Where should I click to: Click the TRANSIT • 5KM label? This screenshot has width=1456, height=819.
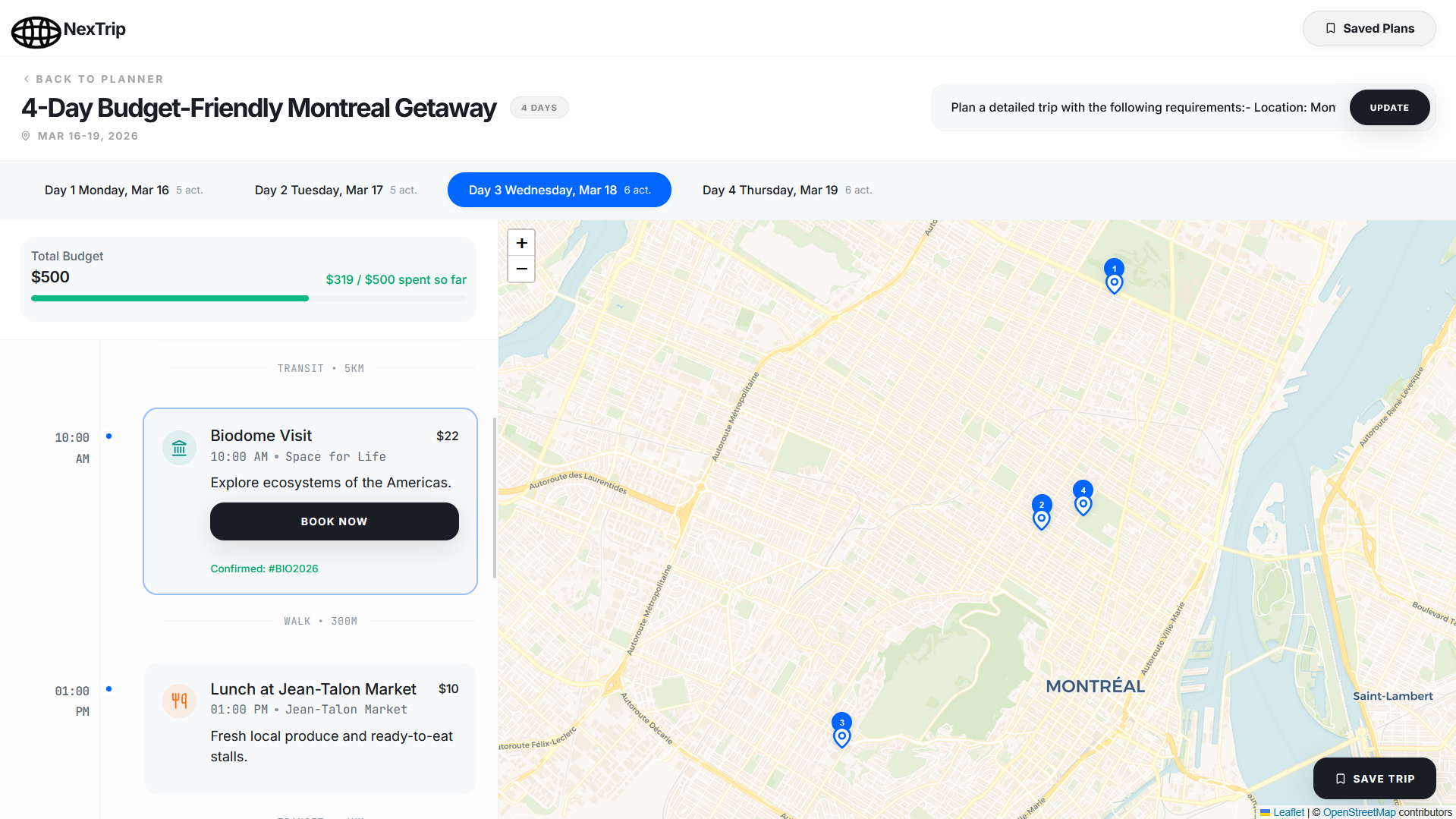tap(320, 368)
